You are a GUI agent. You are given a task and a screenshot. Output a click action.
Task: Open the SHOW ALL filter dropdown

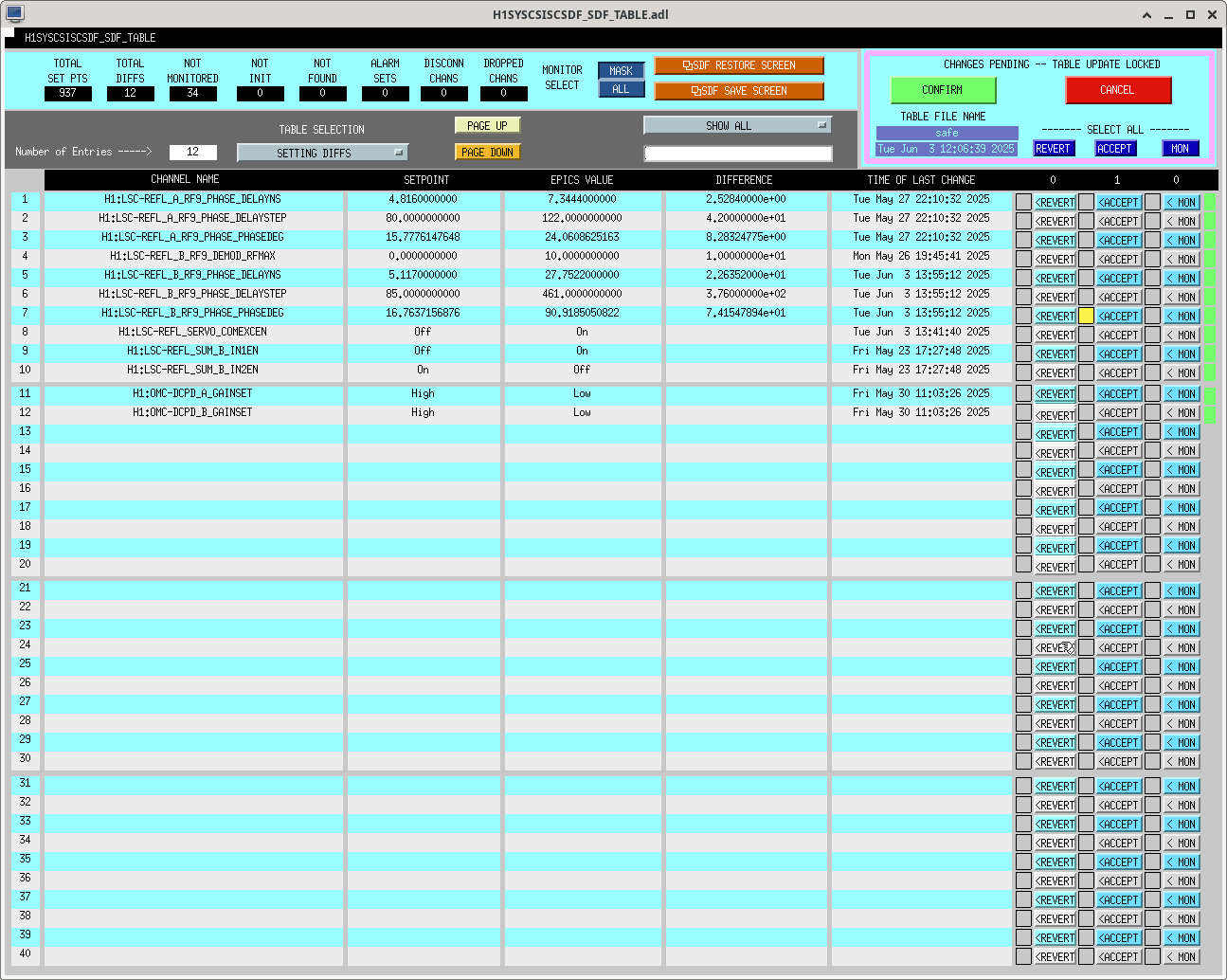click(x=737, y=125)
